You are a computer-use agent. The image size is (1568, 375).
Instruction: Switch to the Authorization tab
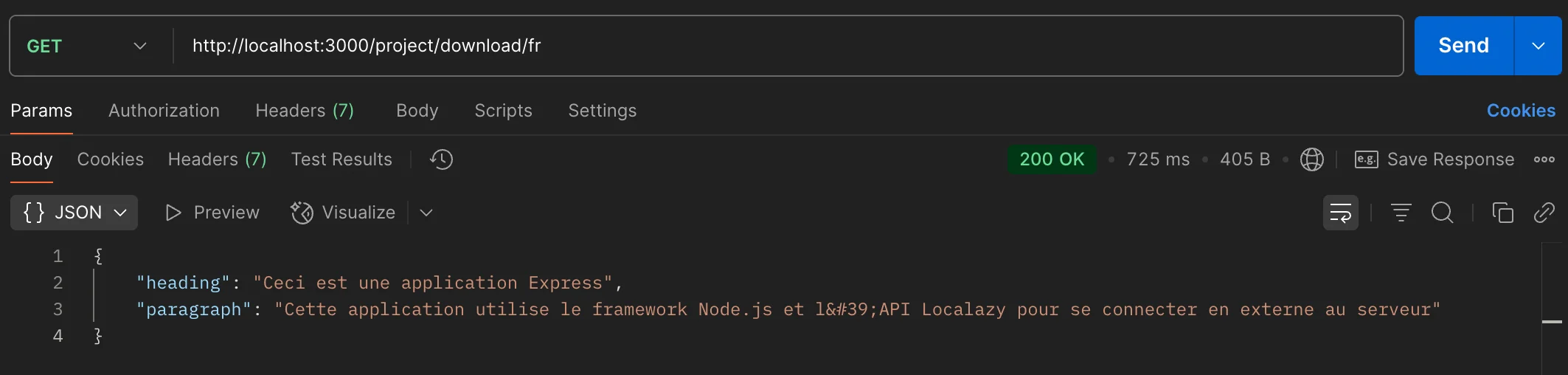click(x=164, y=111)
